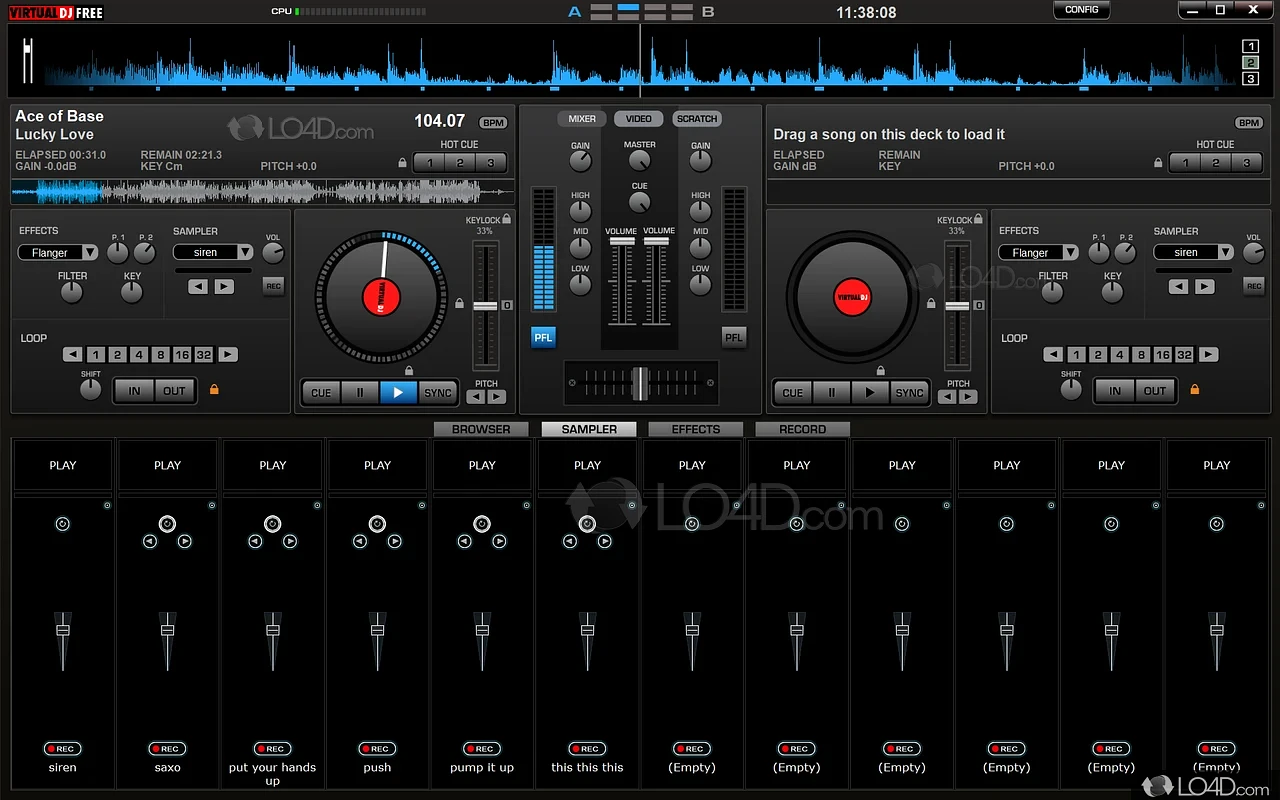1280x800 pixels.
Task: Toggle the left deck hot cue lock
Action: (x=403, y=163)
